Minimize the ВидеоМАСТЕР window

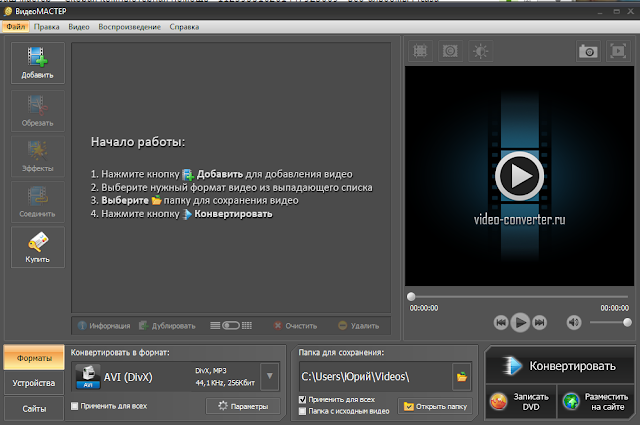click(600, 12)
